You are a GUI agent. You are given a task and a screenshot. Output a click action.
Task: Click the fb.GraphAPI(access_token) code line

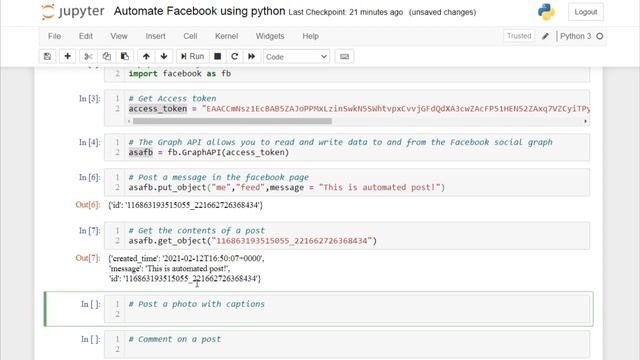pyautogui.click(x=209, y=152)
